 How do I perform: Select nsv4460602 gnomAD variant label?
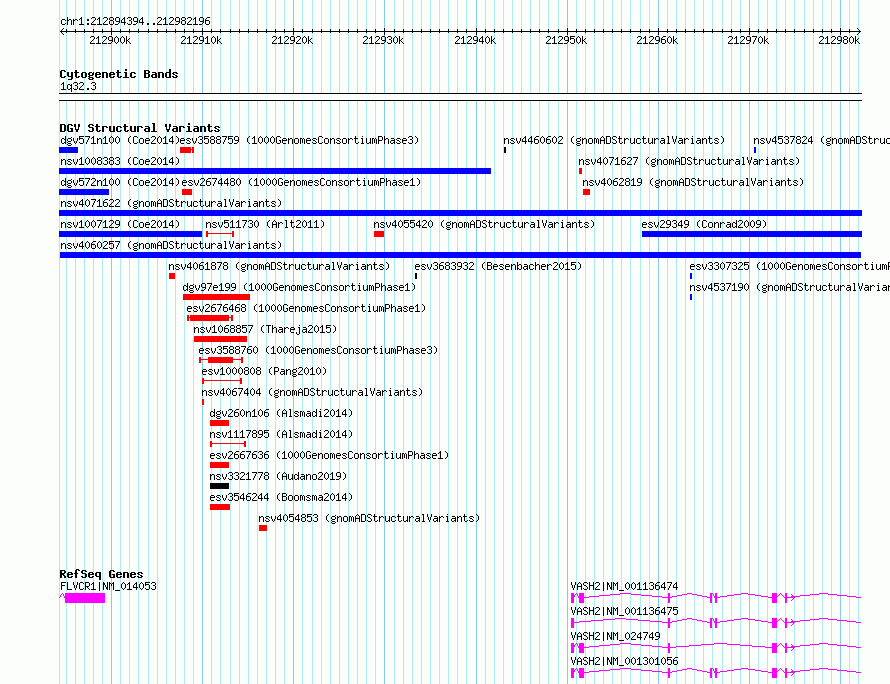pos(614,140)
